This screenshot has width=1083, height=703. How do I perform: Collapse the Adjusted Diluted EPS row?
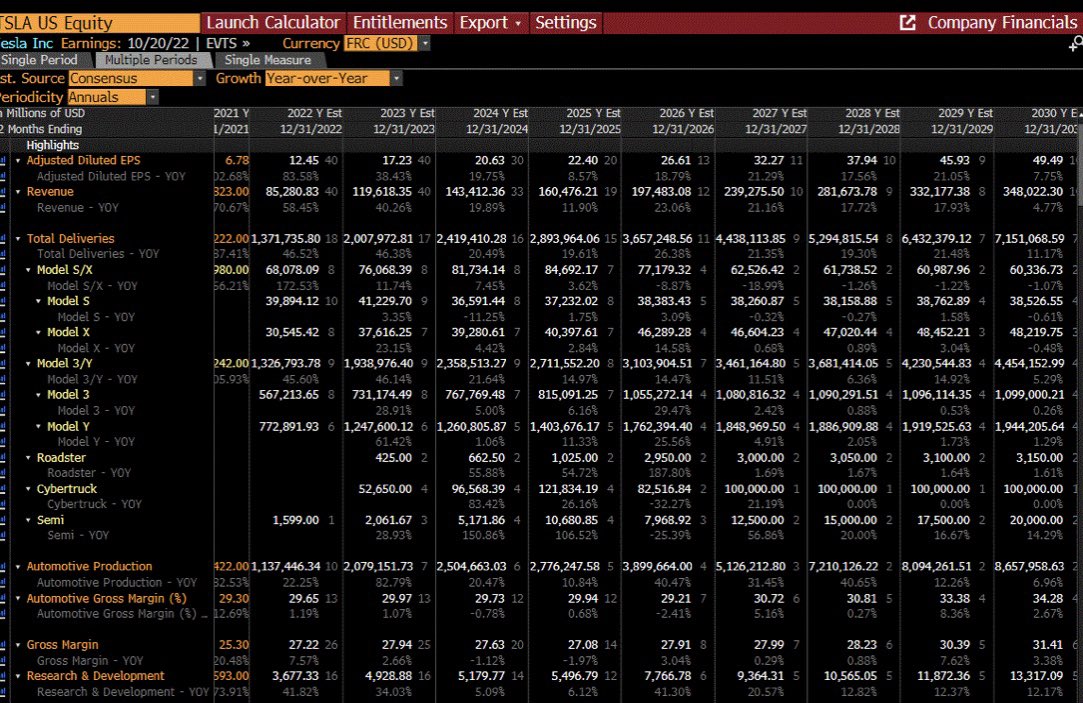(x=18, y=160)
